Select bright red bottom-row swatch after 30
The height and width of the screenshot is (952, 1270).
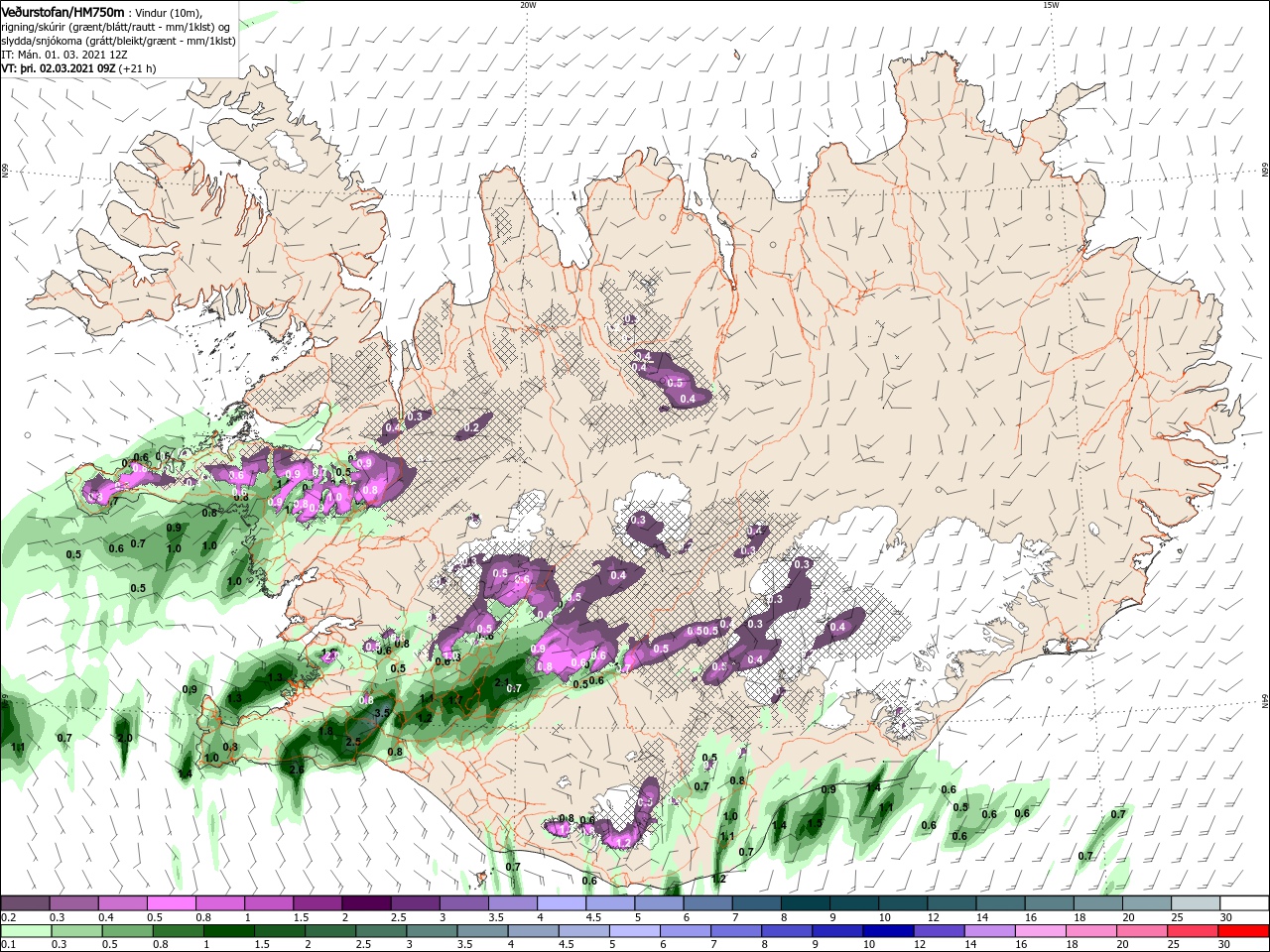[x=1244, y=931]
